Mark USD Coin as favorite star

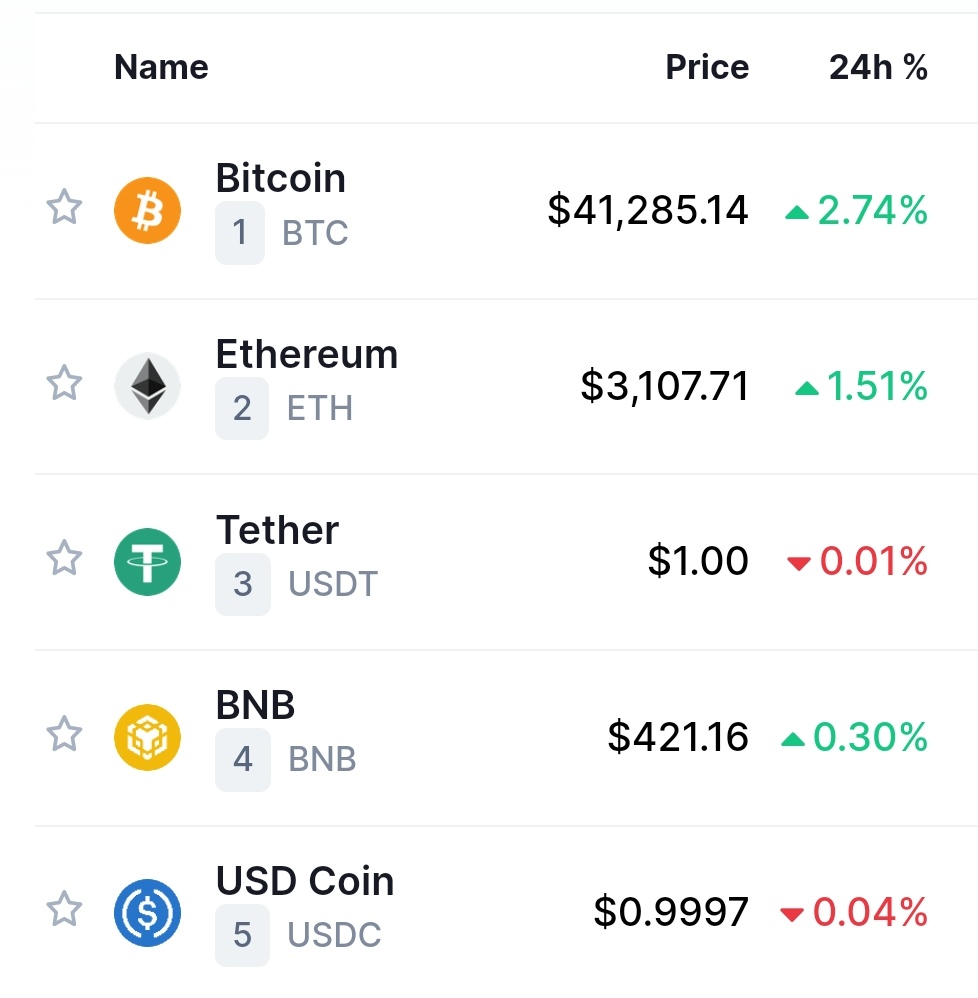pos(64,908)
